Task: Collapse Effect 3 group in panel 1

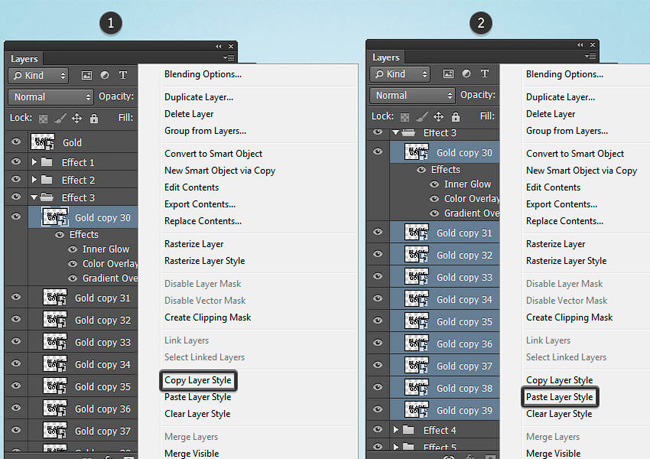Action: click(34, 197)
